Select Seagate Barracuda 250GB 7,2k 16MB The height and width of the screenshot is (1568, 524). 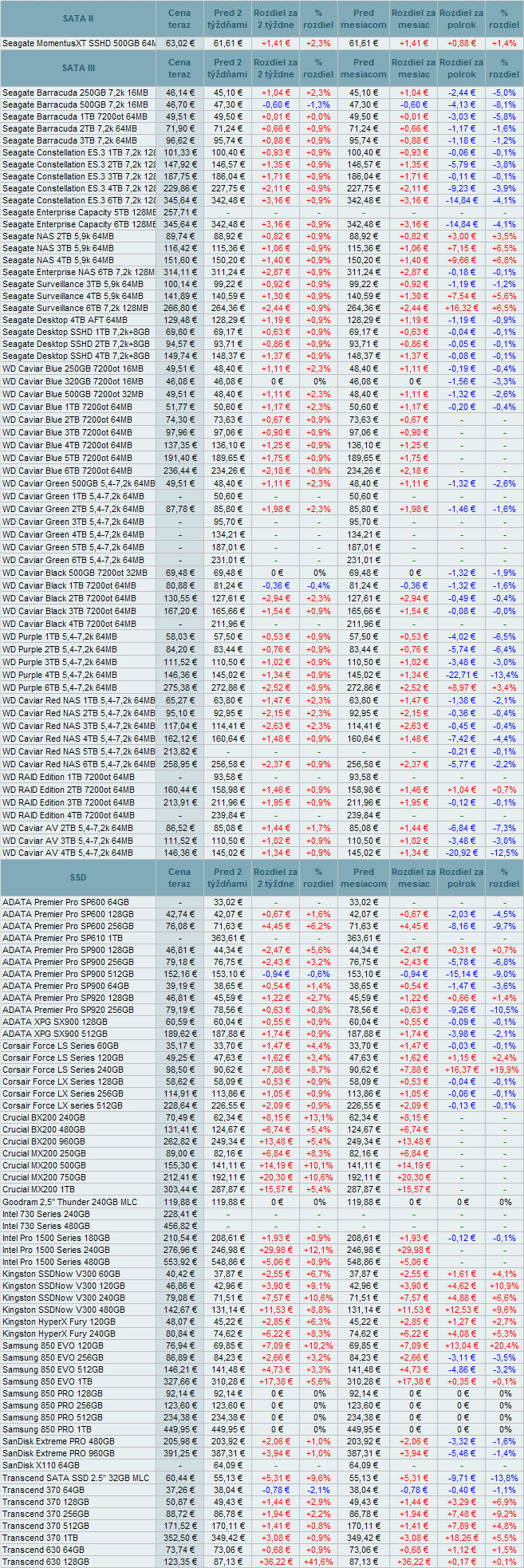tap(75, 93)
